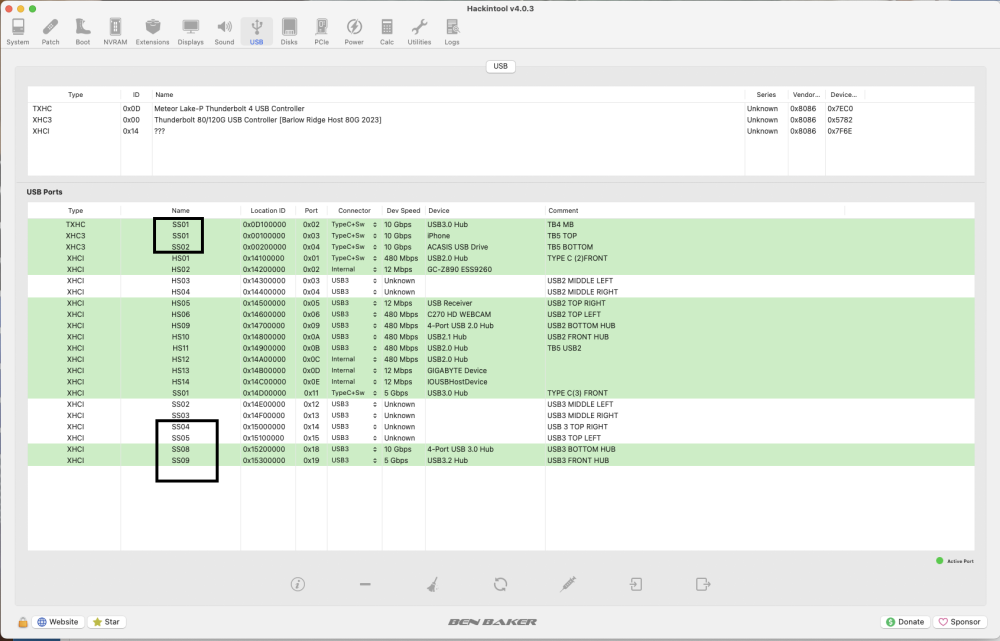
Task: Click location ID 0x14800000
Action: click(x=264, y=337)
